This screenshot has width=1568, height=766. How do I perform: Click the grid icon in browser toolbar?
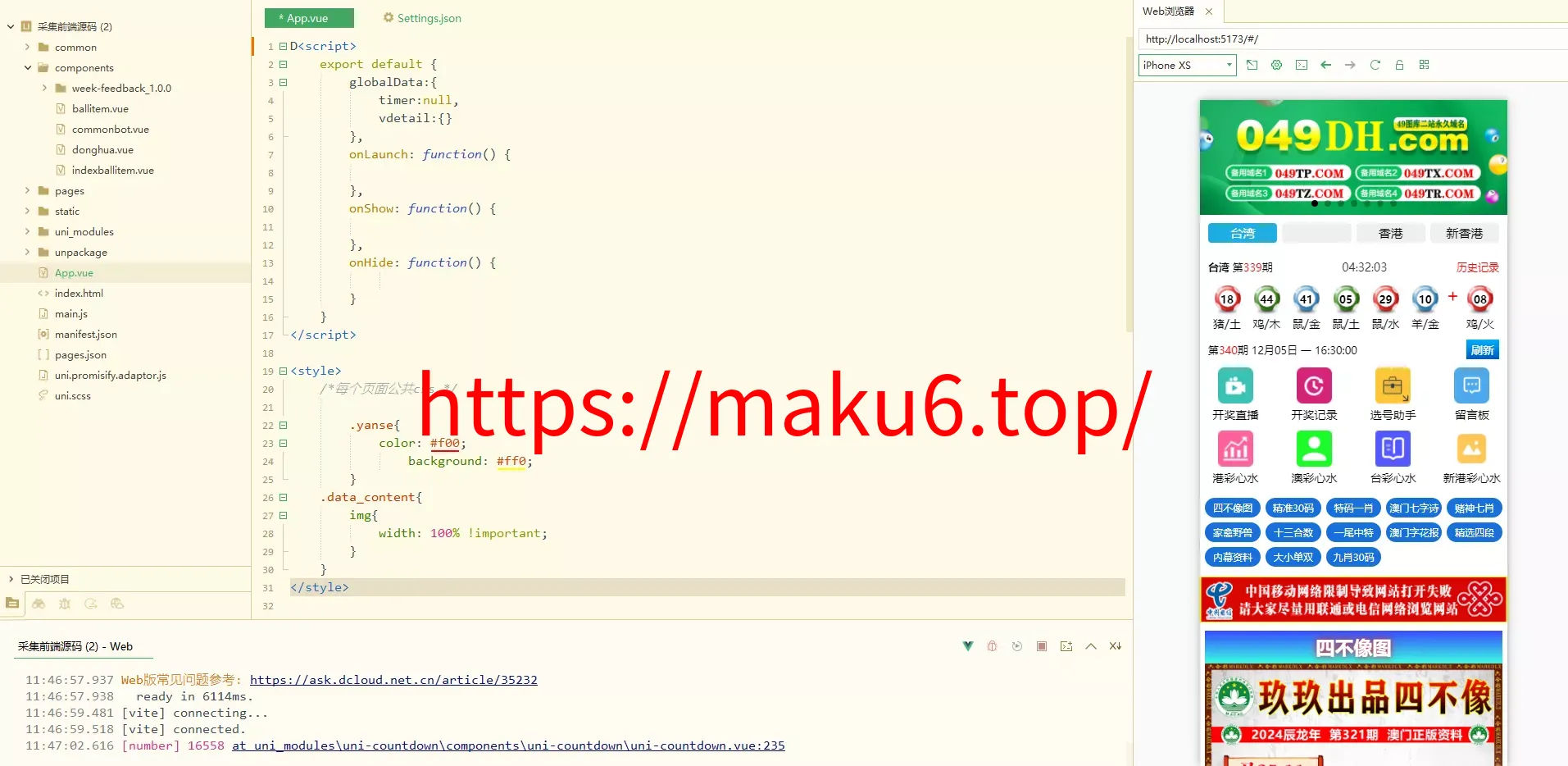point(1425,65)
